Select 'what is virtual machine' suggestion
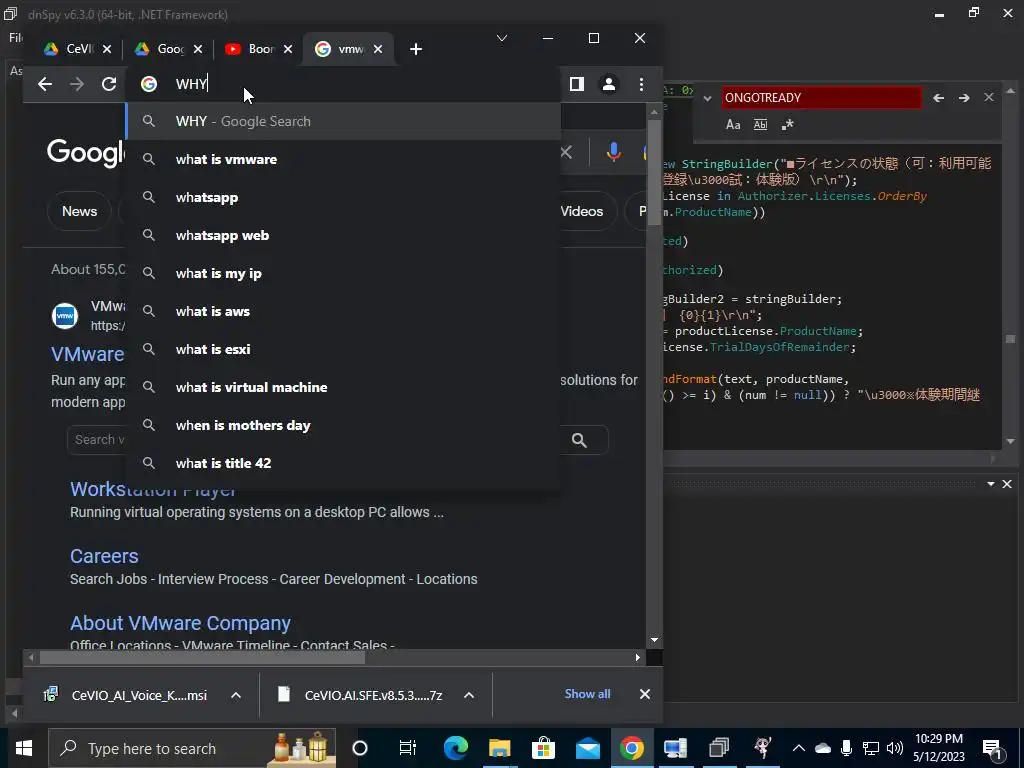This screenshot has width=1024, height=768. 343,387
